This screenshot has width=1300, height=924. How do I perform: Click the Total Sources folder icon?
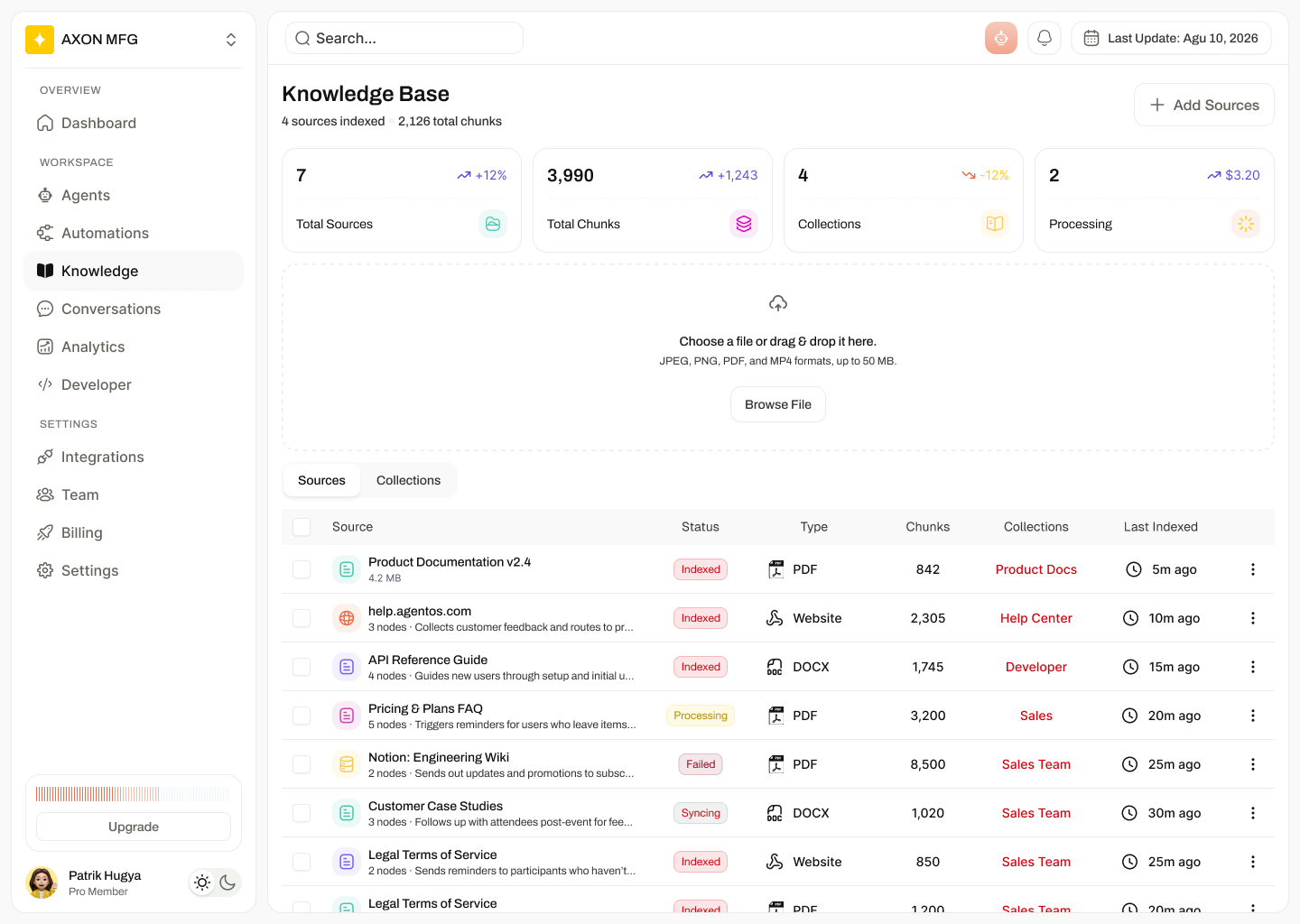[493, 224]
